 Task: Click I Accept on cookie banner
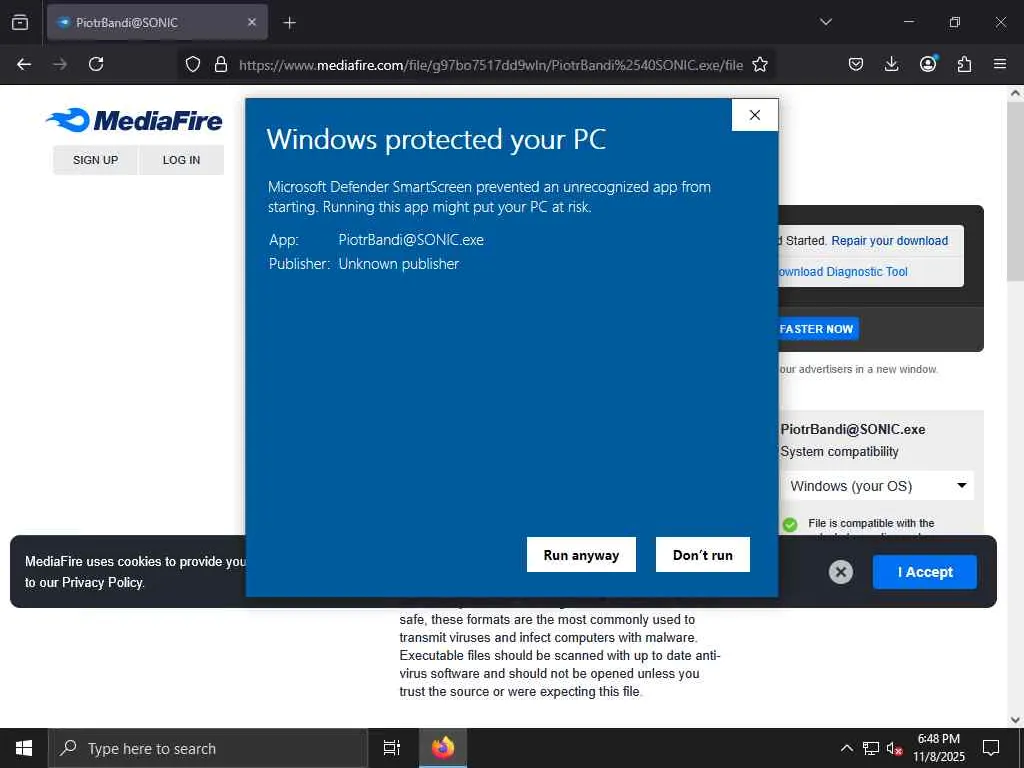(x=925, y=572)
